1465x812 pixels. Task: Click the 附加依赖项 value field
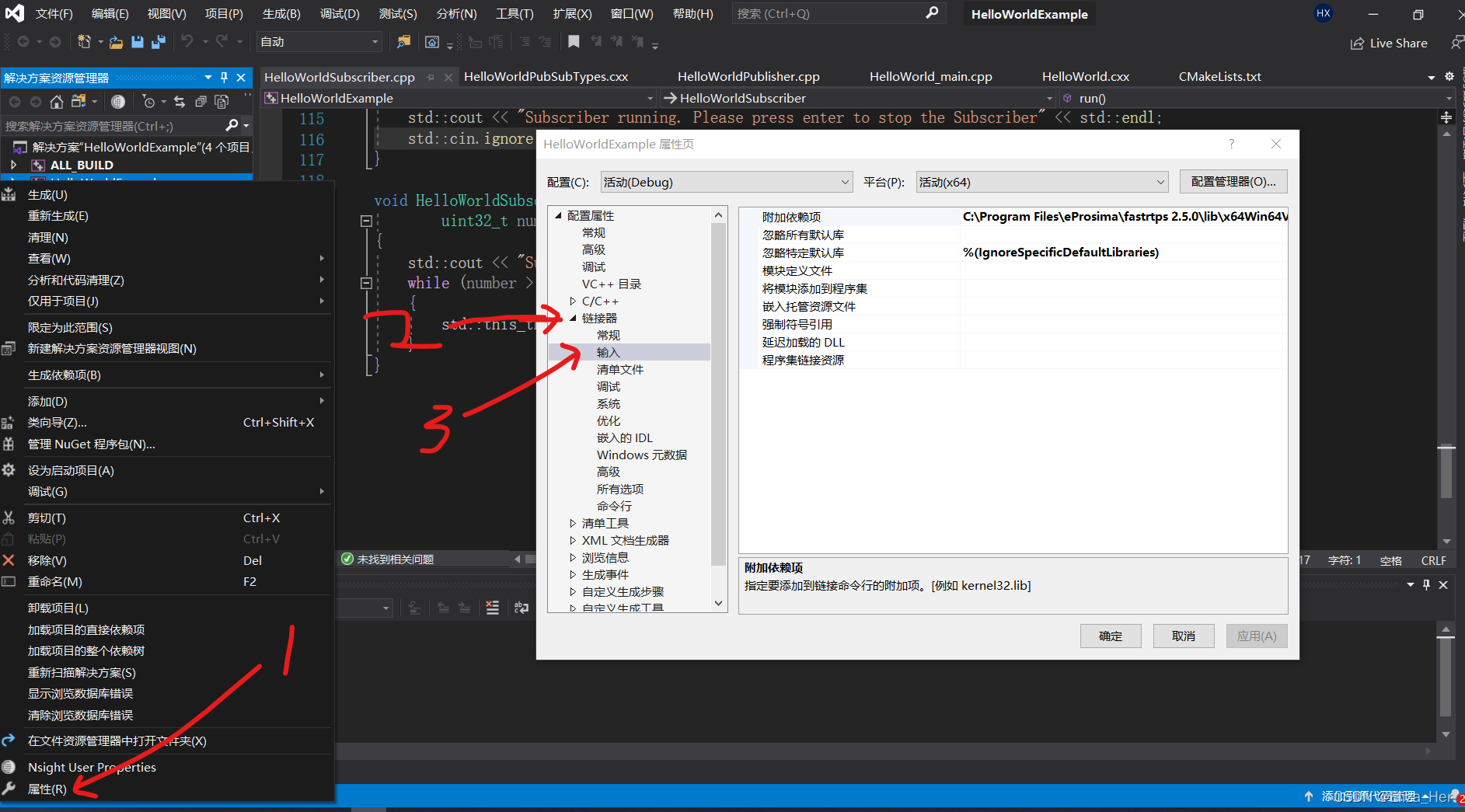coord(1123,217)
